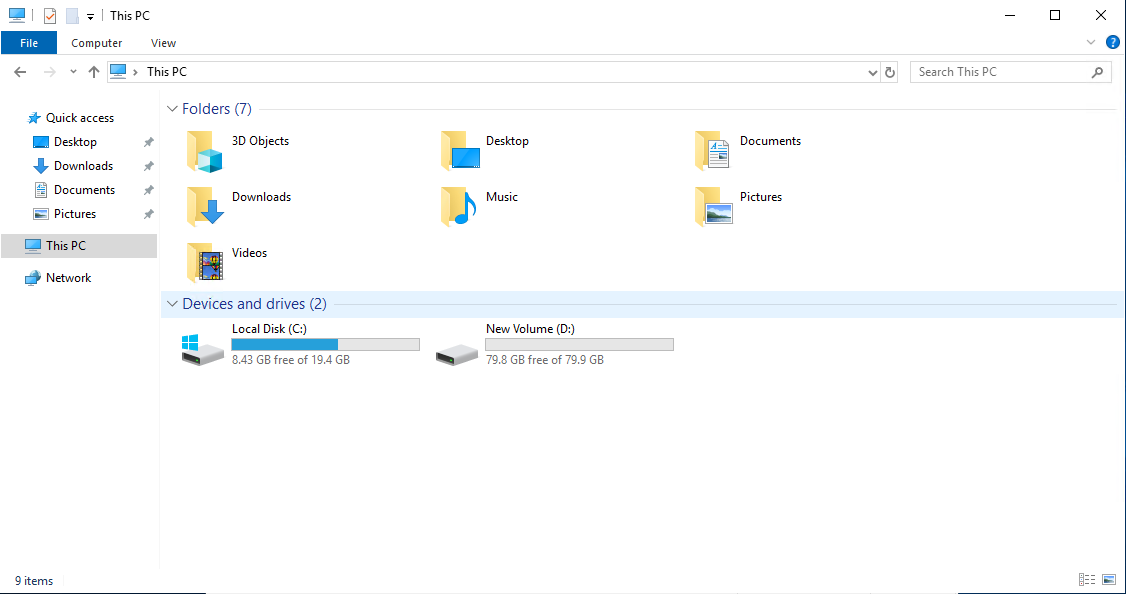Screen dimensions: 1126x594
Task: Click inside the Search This PC box
Action: (1000, 71)
